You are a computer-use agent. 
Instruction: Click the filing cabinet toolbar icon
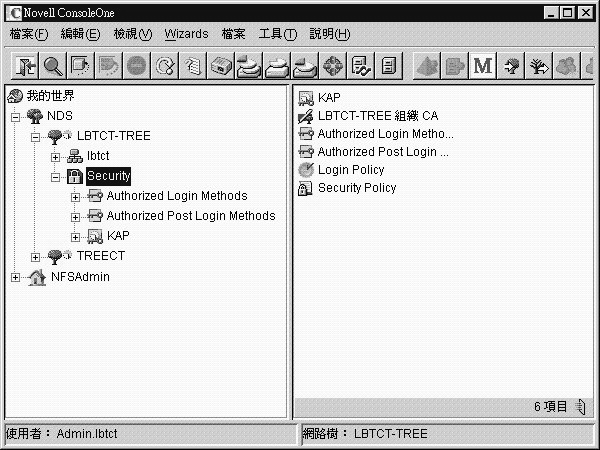(x=389, y=66)
